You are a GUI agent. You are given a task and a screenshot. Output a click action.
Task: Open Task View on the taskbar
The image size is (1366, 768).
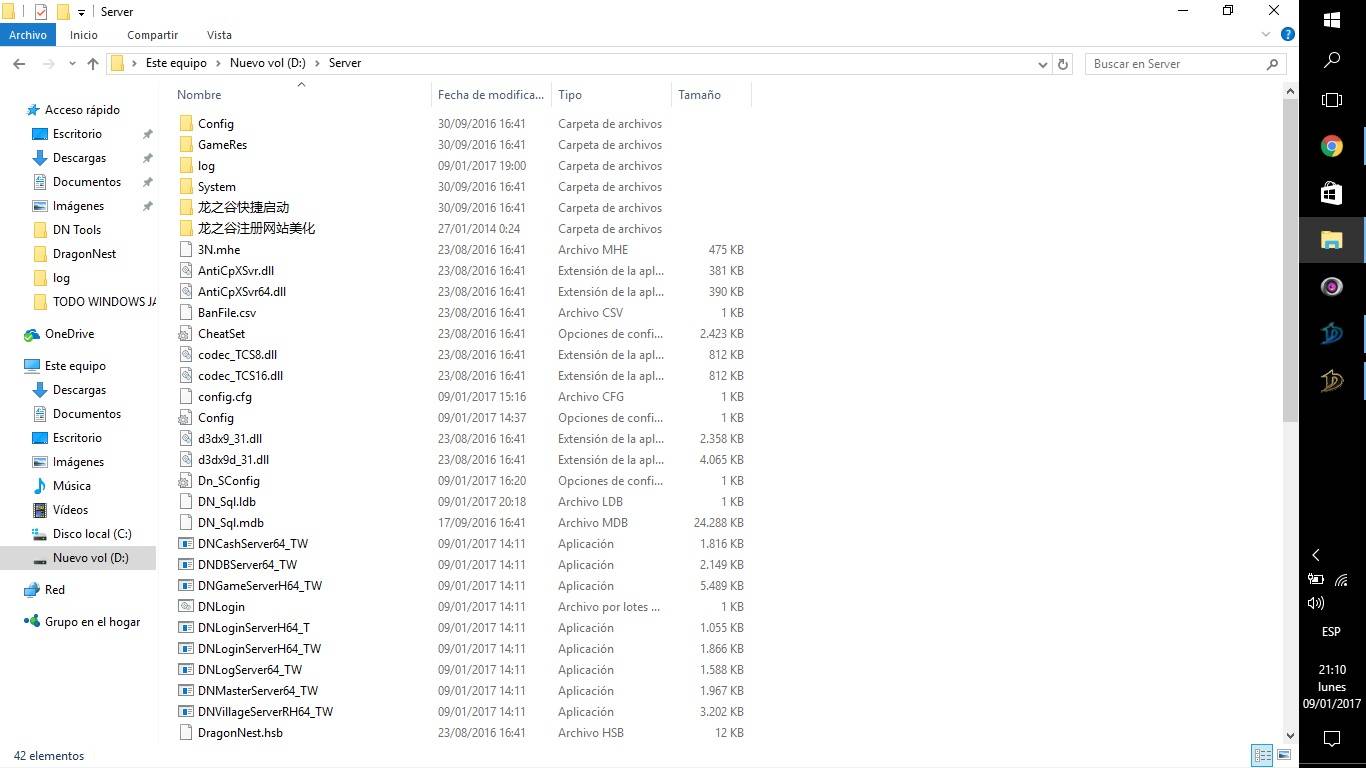click(x=1332, y=100)
